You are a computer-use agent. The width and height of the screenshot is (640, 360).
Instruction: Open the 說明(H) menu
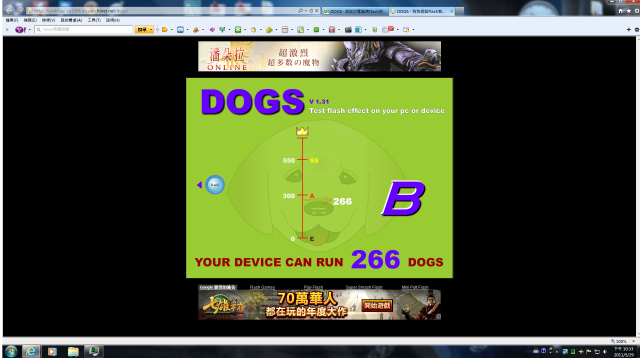(113, 20)
